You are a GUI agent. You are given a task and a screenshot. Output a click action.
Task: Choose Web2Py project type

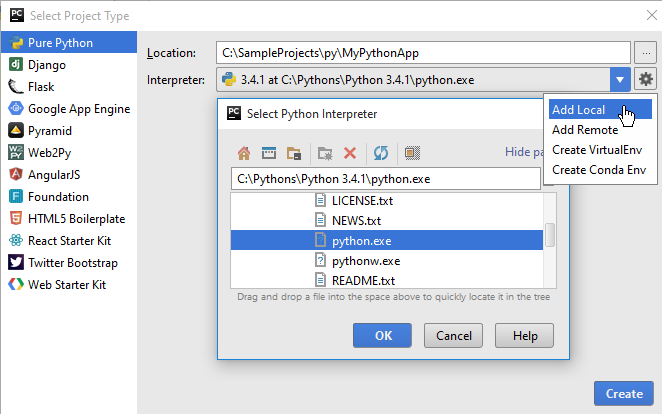pos(69,152)
